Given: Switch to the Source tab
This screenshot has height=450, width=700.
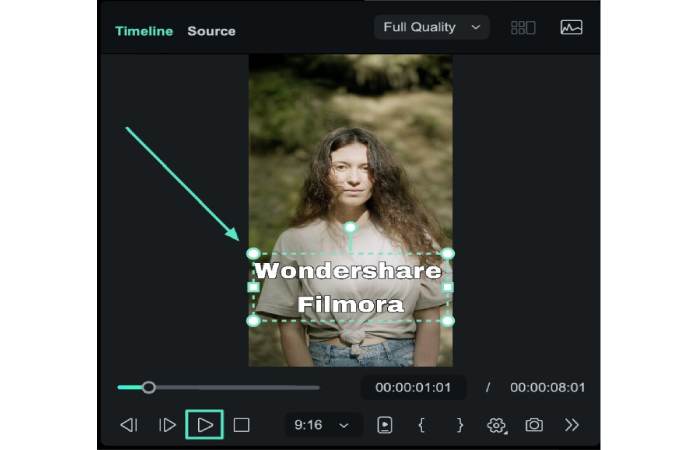Looking at the screenshot, I should click(x=212, y=31).
